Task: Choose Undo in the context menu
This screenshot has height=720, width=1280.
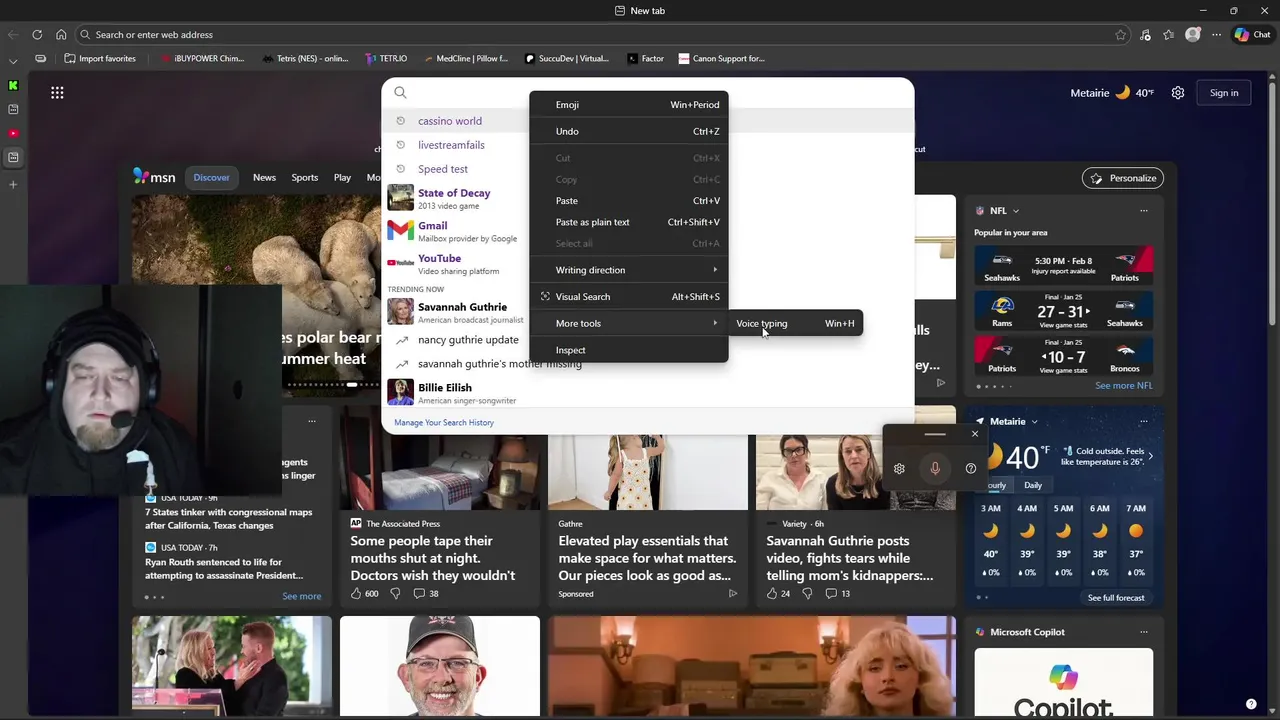Action: pos(628,131)
